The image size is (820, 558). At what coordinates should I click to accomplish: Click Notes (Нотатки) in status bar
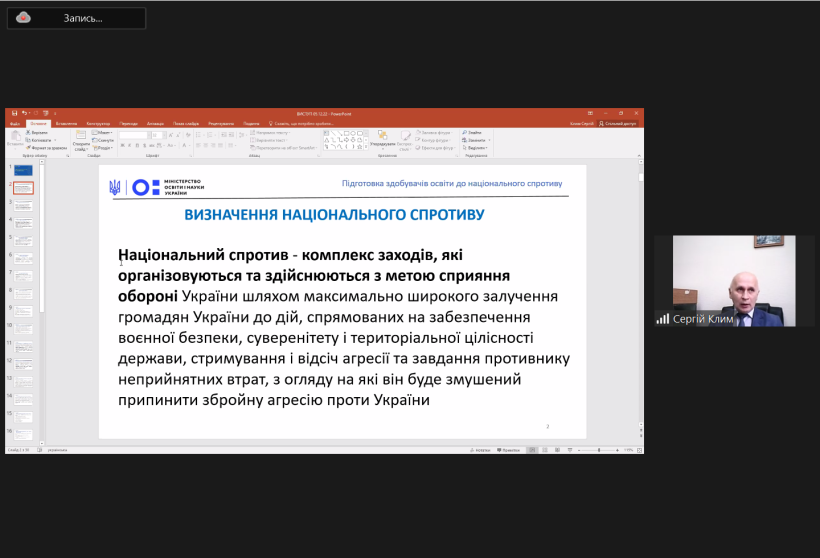coord(480,450)
